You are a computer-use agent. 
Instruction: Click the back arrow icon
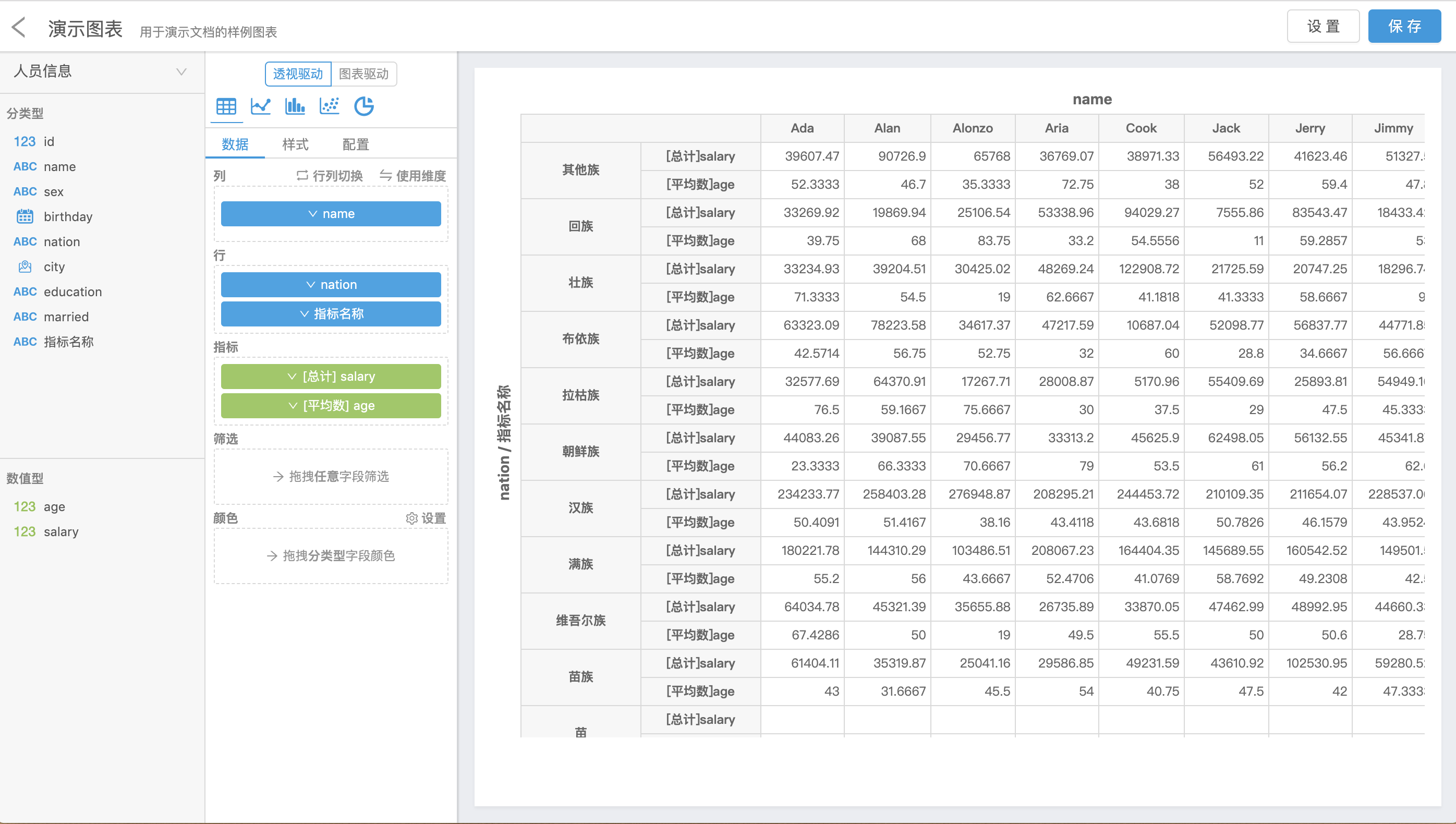coord(19,27)
